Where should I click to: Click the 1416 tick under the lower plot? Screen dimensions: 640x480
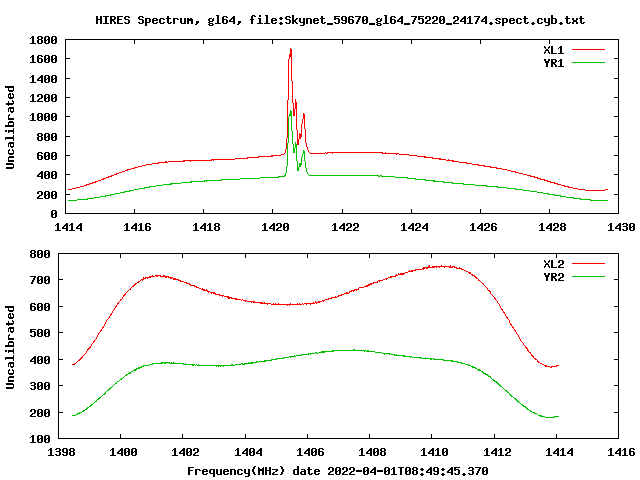(621, 452)
